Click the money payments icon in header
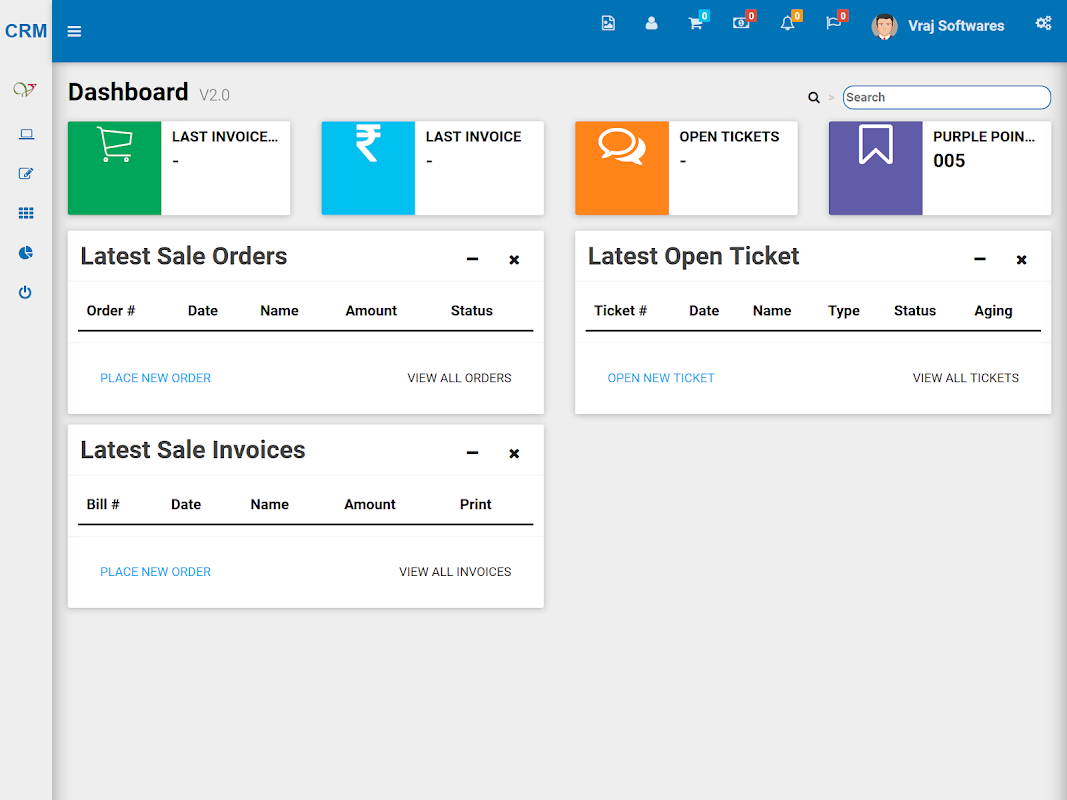1067x800 pixels. [741, 24]
